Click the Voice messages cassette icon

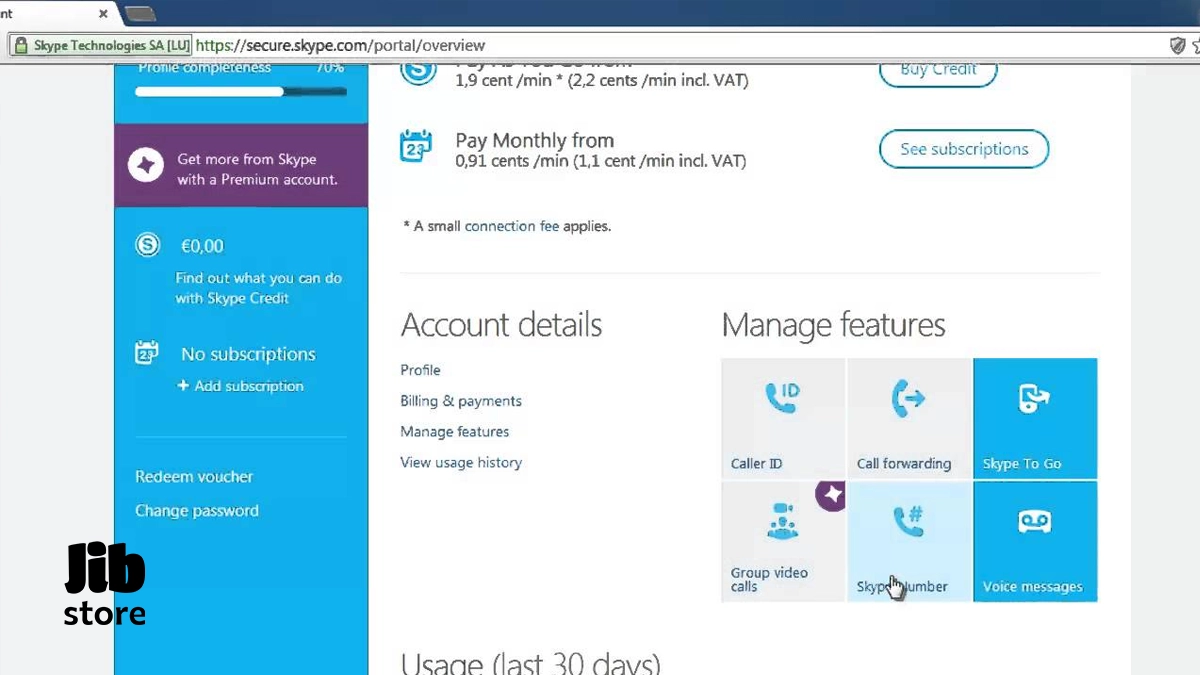(x=1034, y=520)
